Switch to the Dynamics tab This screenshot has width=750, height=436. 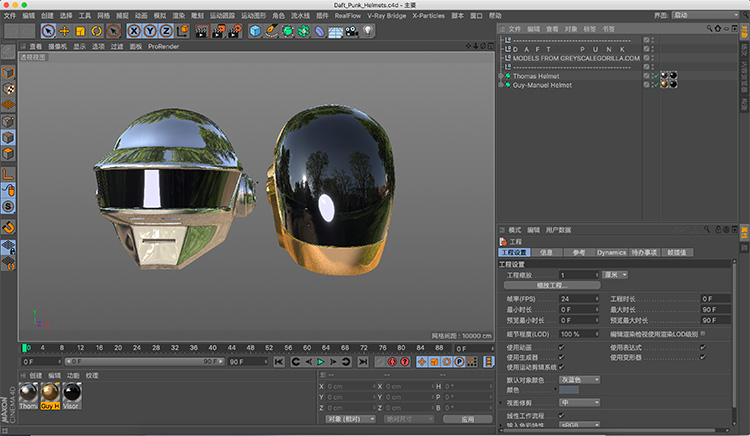point(611,252)
